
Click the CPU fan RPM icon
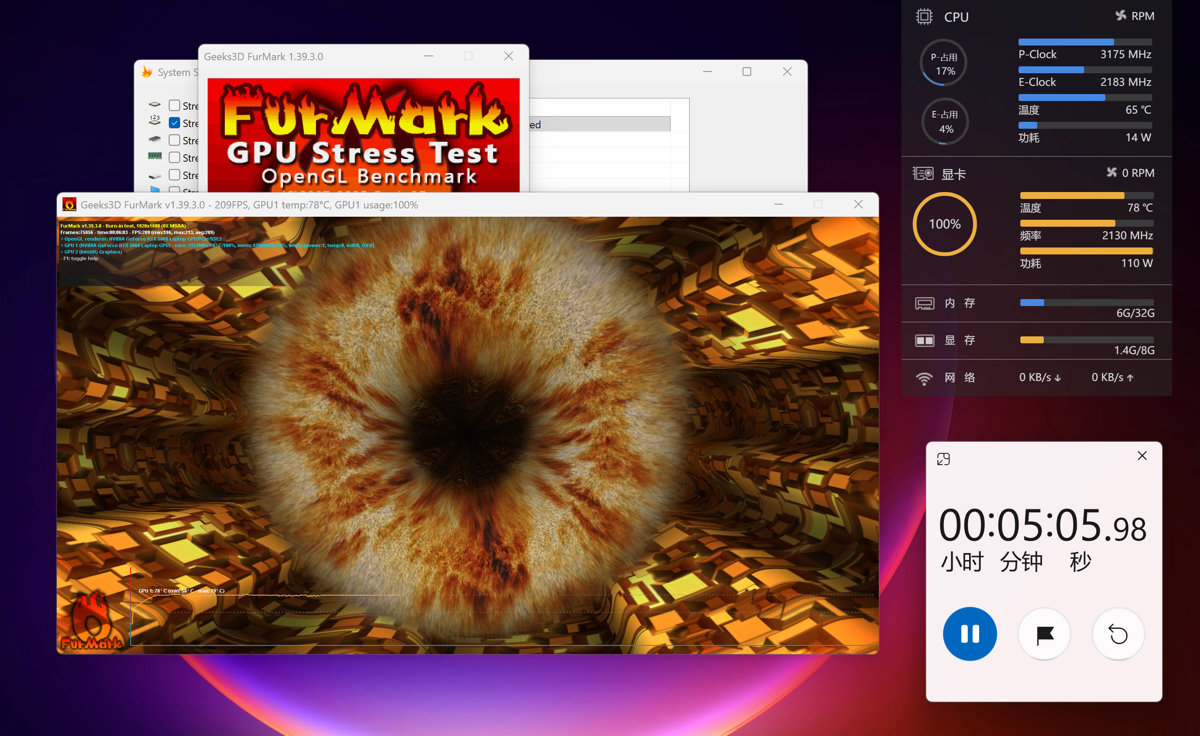click(1121, 16)
